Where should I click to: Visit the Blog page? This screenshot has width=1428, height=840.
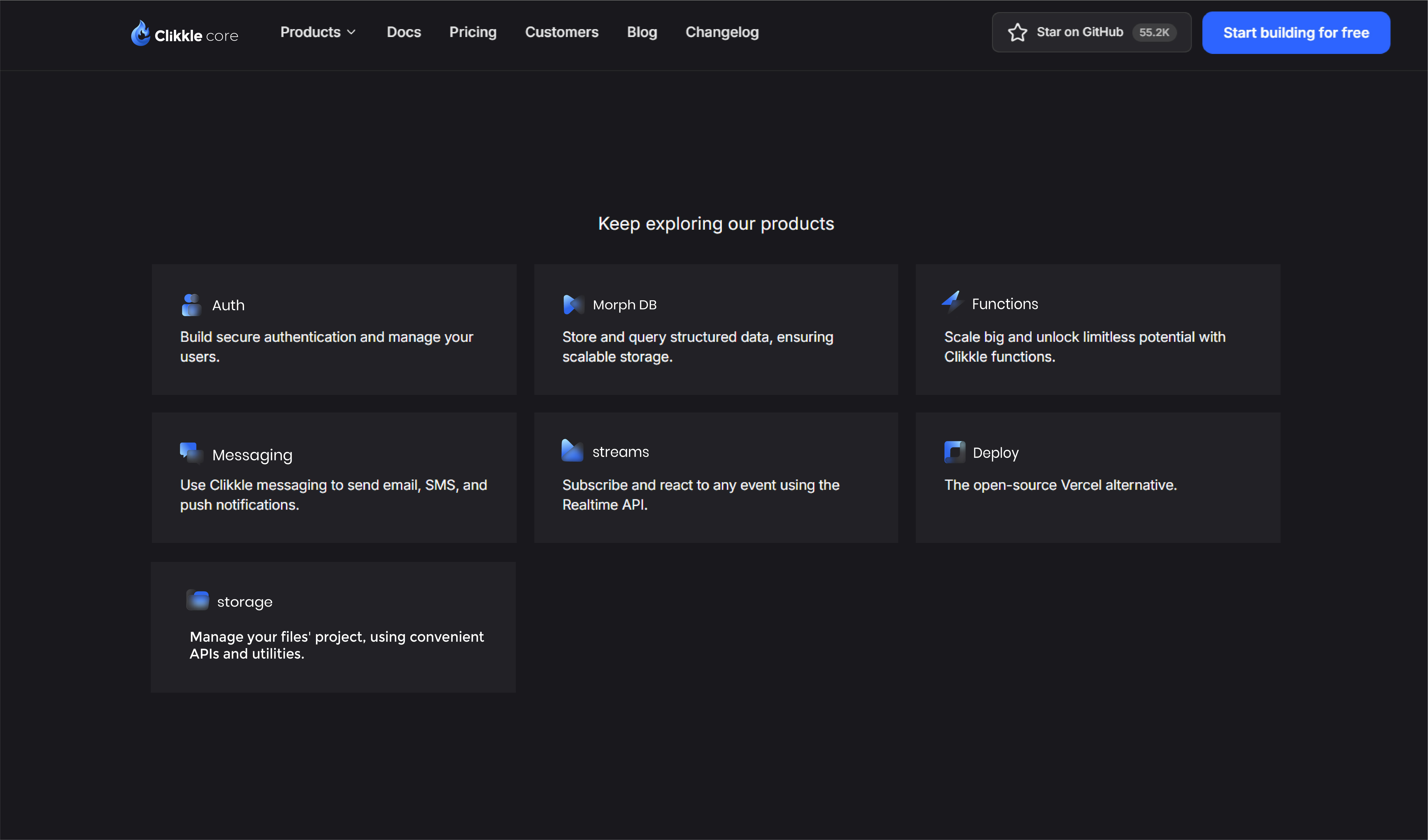coord(642,32)
